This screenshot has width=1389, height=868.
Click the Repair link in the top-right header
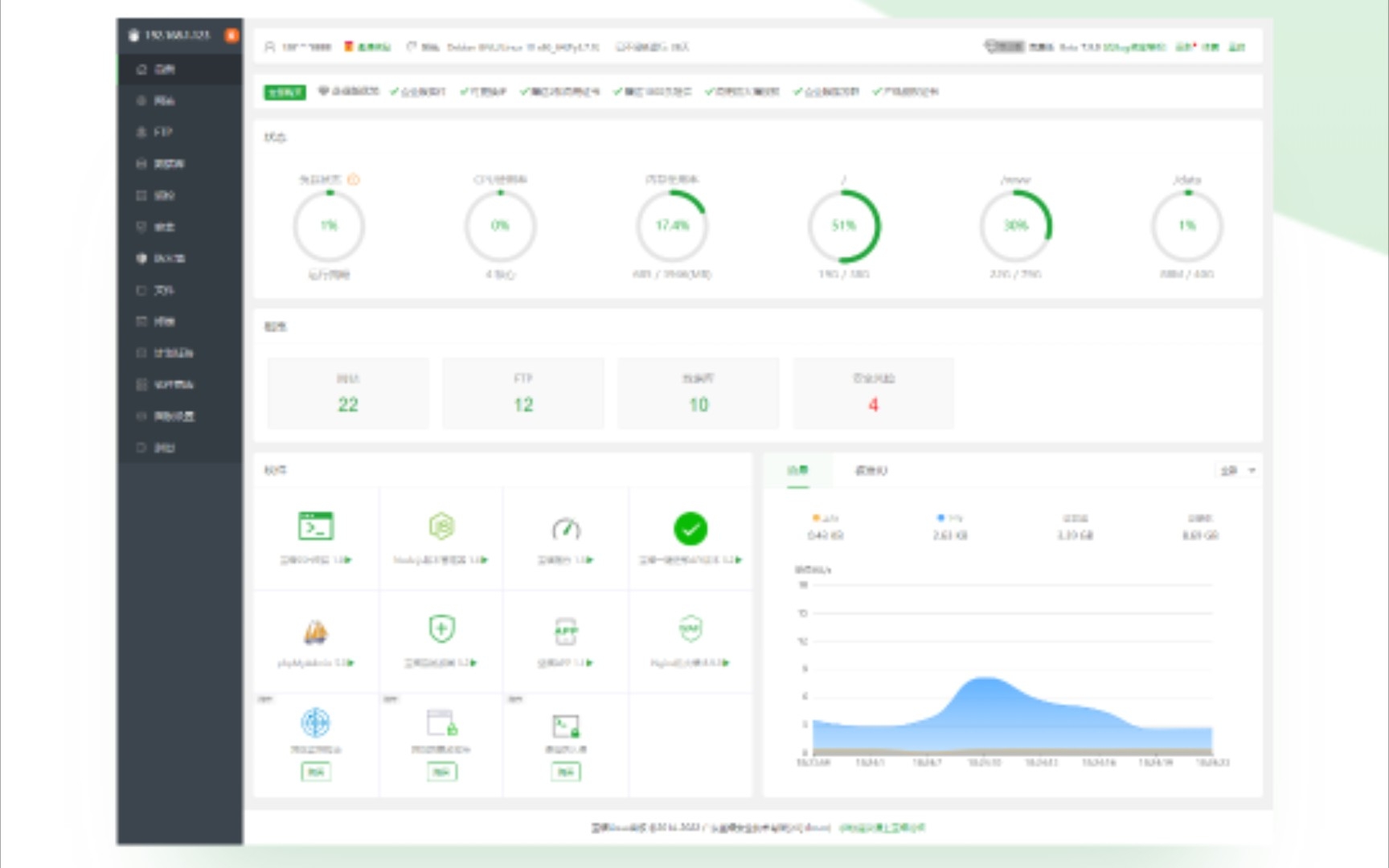tap(1211, 47)
